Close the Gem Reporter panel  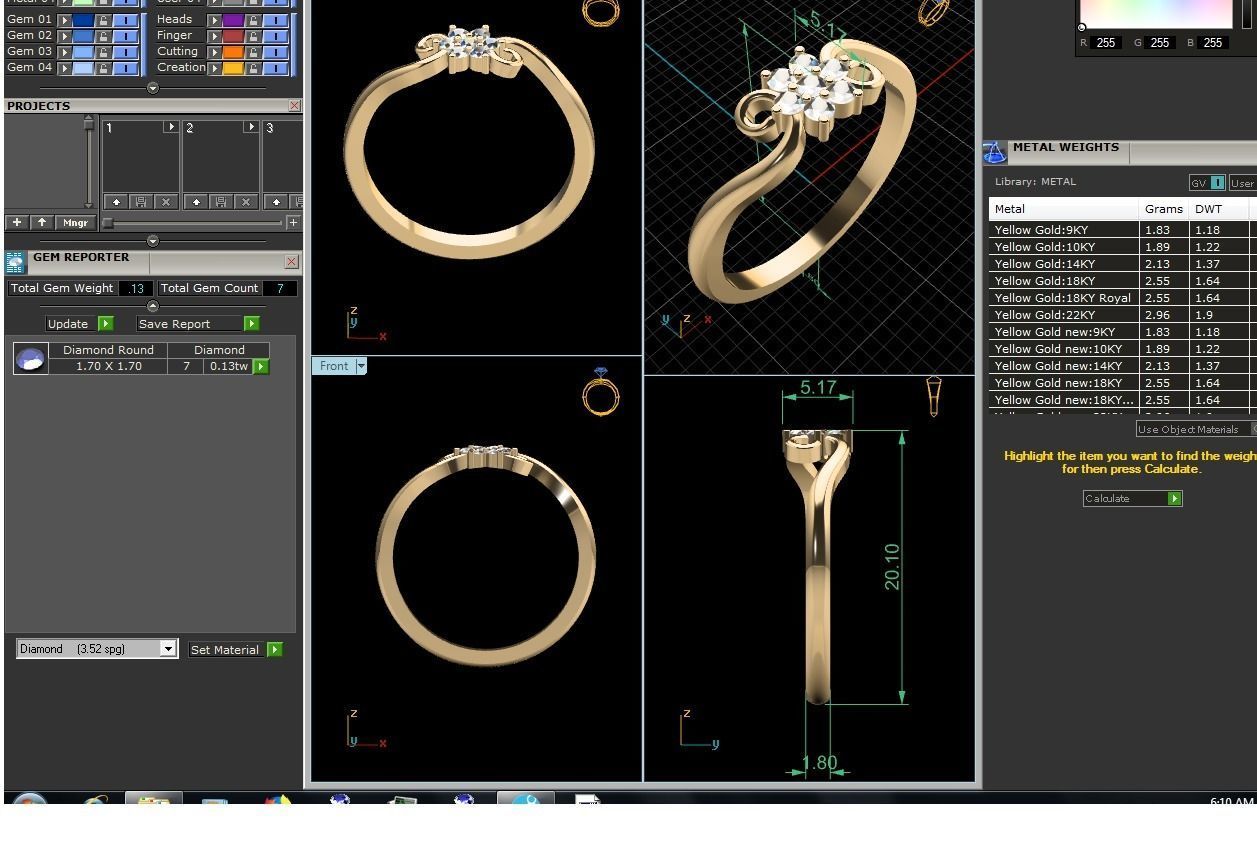point(292,261)
